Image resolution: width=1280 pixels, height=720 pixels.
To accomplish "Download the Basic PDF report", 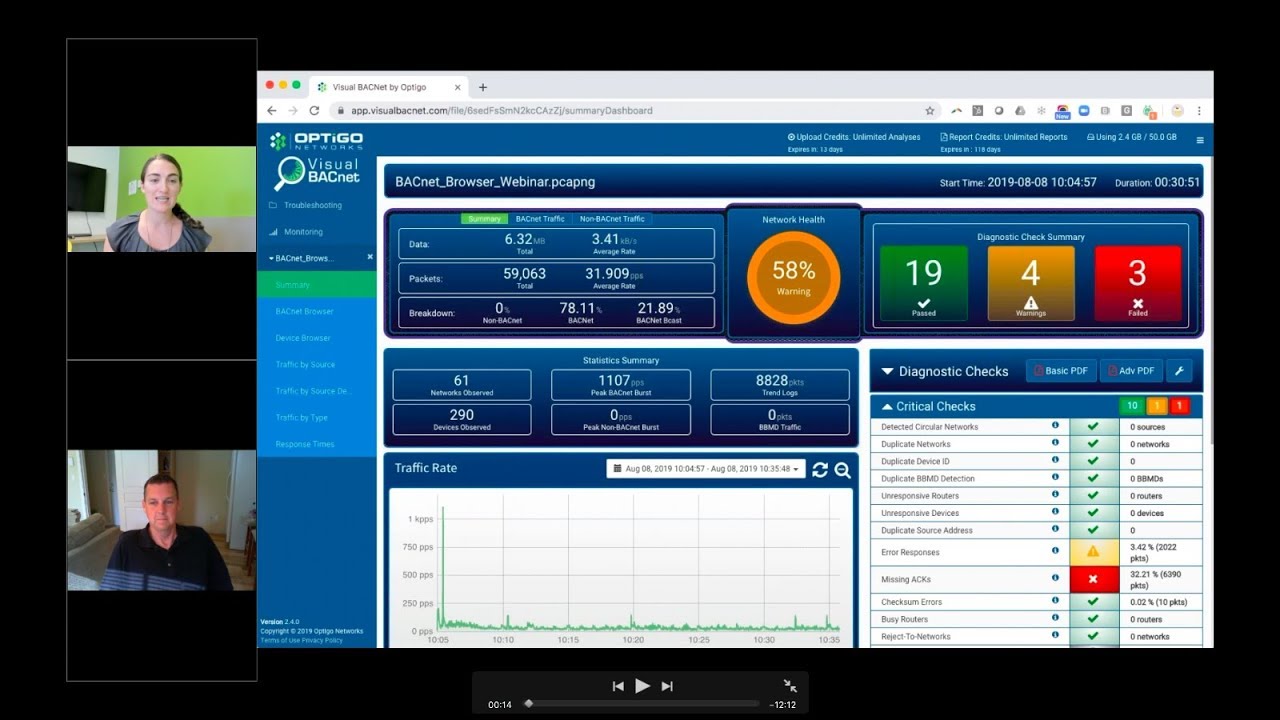I will click(1061, 371).
